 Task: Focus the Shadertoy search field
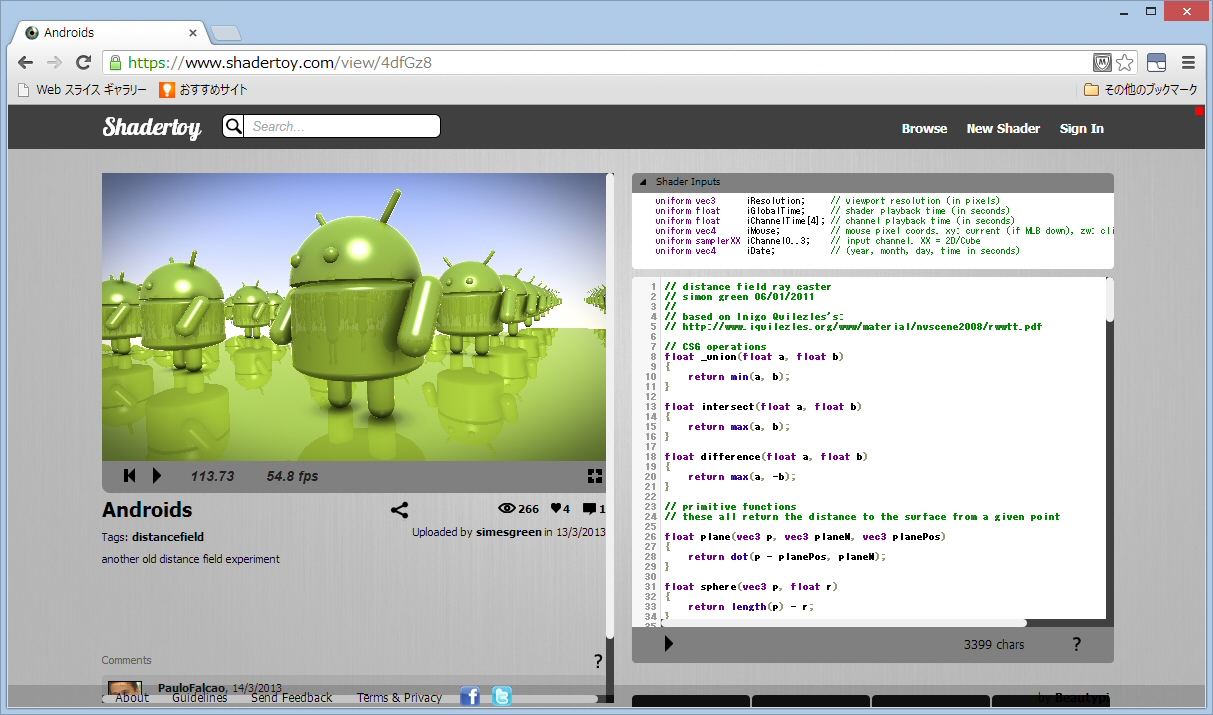[x=342, y=126]
